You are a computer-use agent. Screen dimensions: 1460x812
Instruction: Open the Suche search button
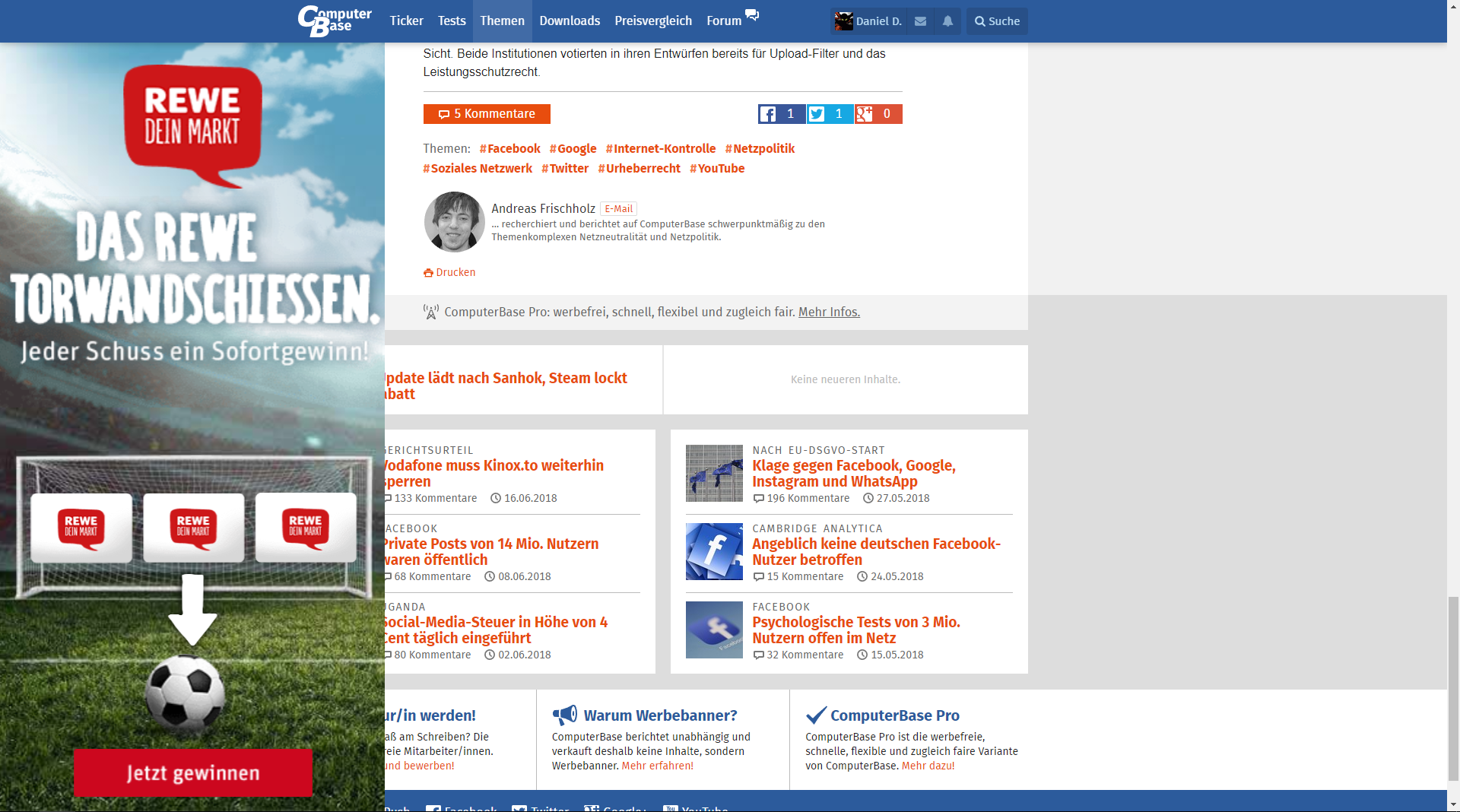[x=997, y=21]
